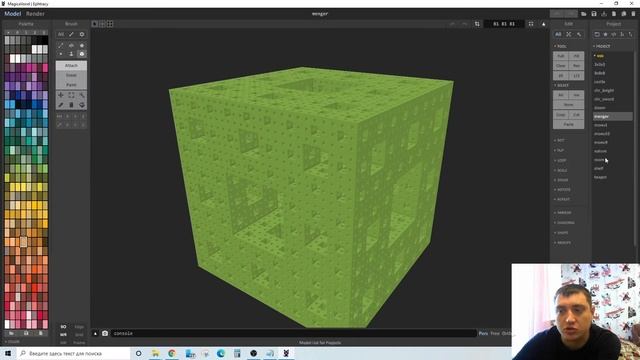Switch brush to Attach mode
640x360 pixels.
coord(71,65)
